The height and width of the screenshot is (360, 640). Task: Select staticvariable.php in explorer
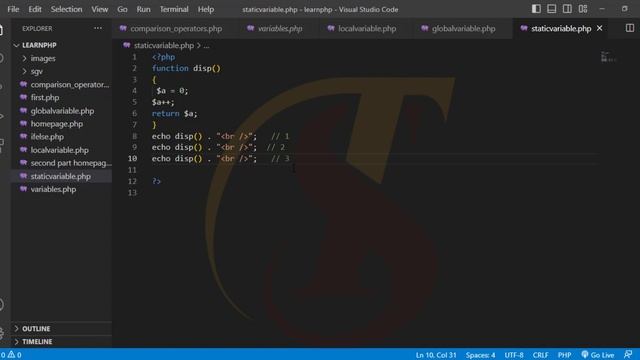[60, 176]
